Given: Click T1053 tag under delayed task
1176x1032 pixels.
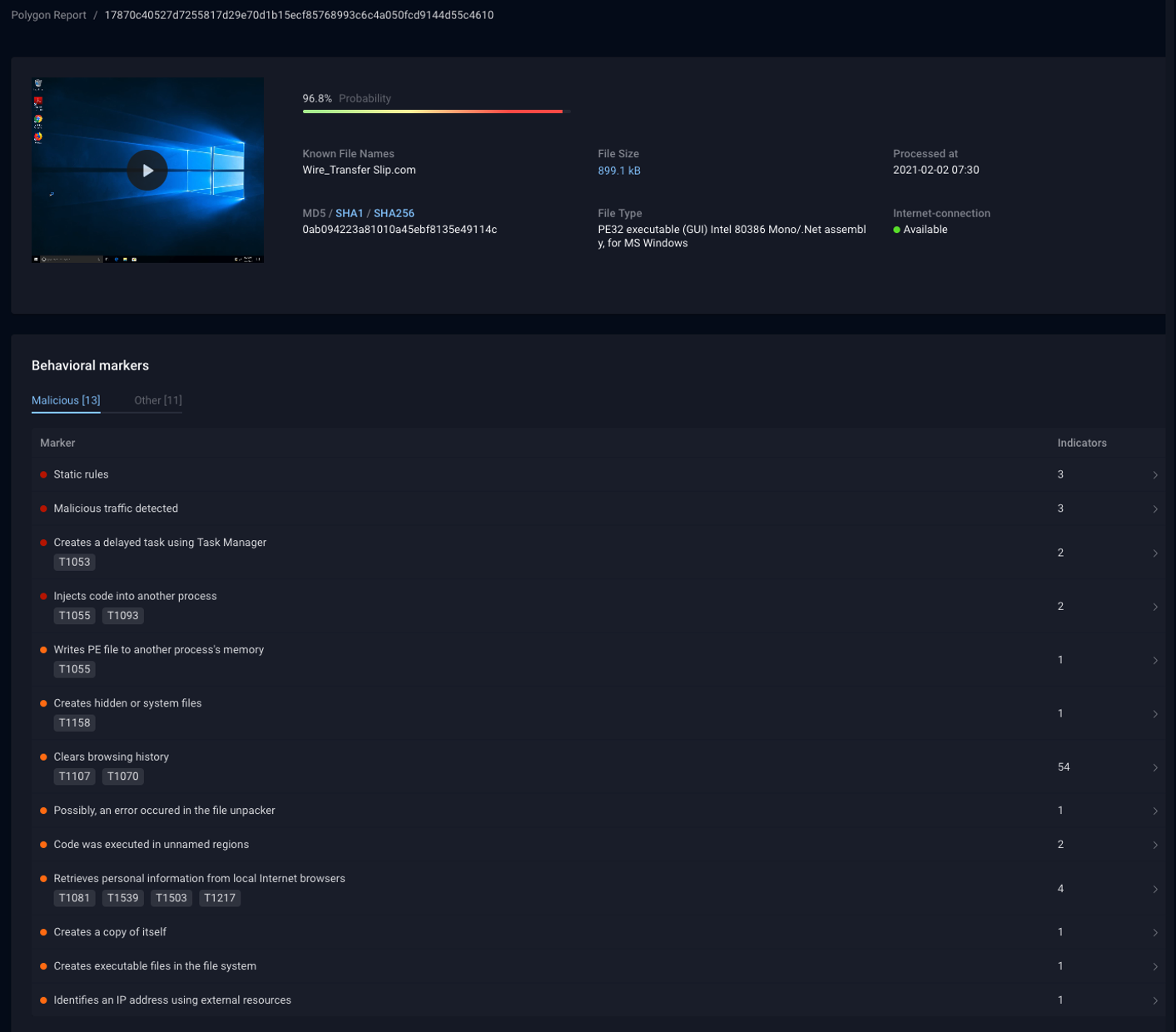Looking at the screenshot, I should (74, 562).
